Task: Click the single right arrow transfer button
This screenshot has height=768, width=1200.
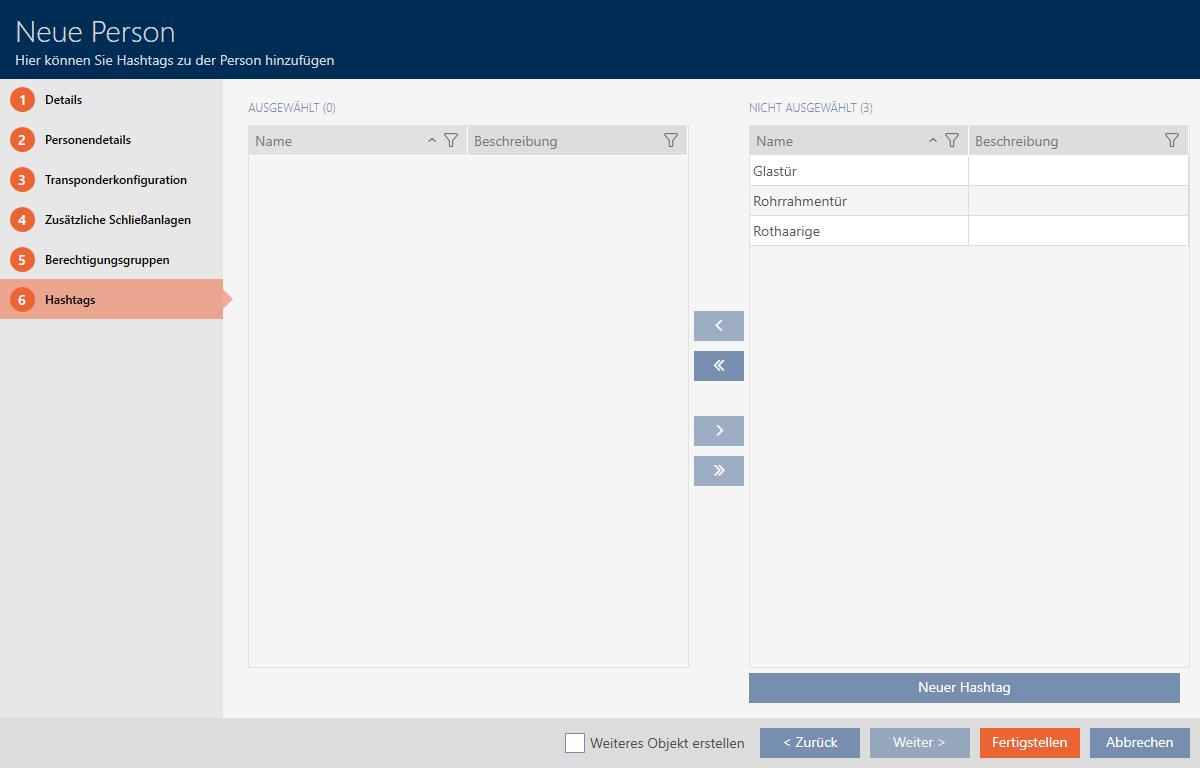Action: (x=718, y=431)
